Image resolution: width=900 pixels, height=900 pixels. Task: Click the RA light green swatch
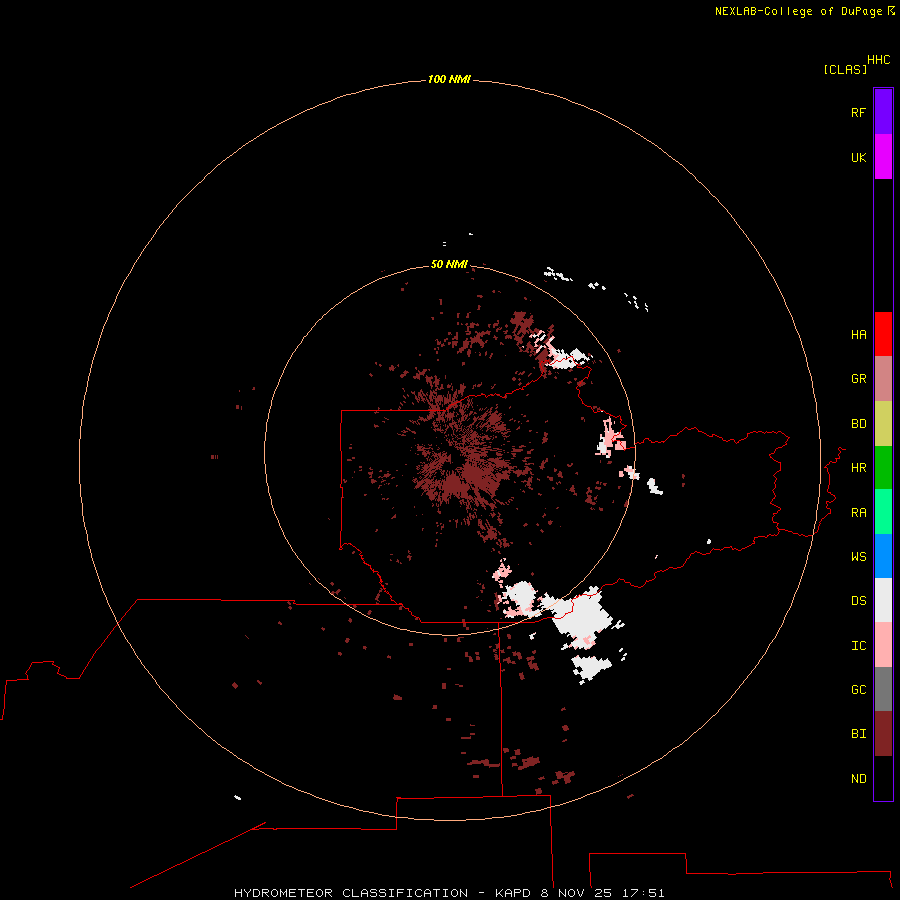pos(883,512)
